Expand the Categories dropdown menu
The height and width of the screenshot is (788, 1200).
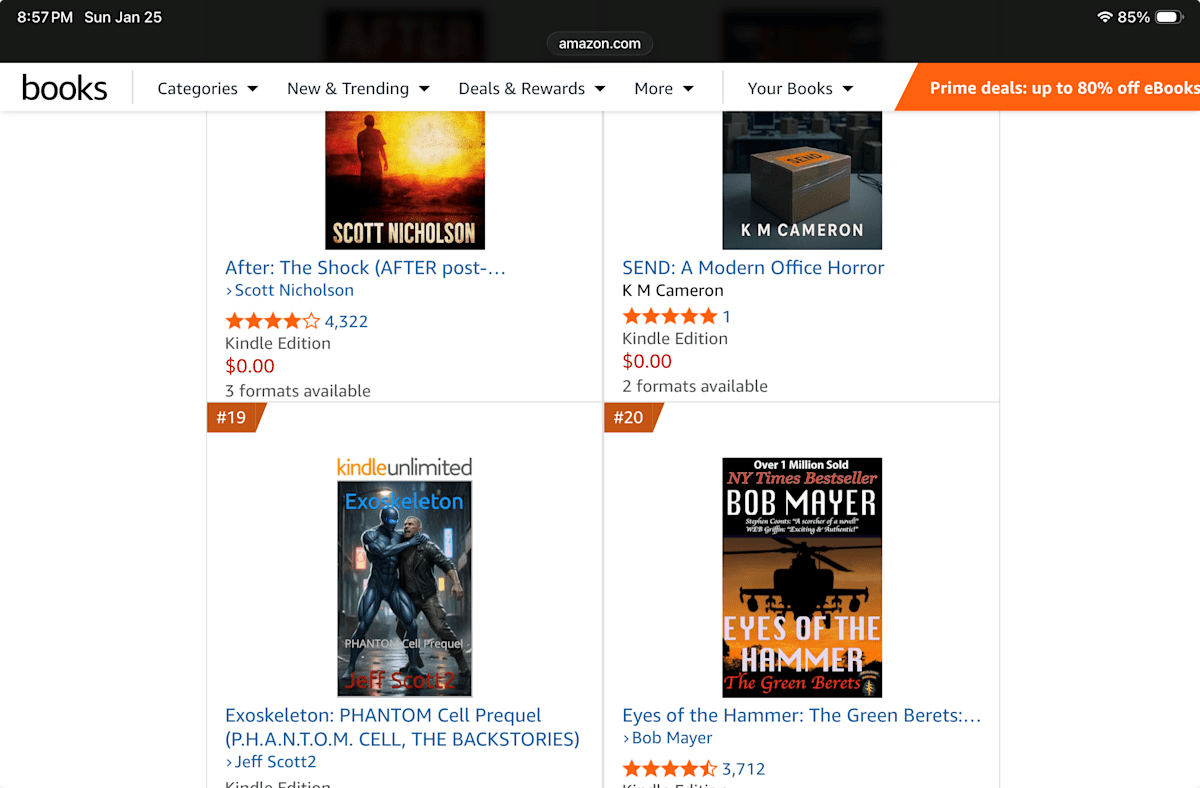click(208, 88)
